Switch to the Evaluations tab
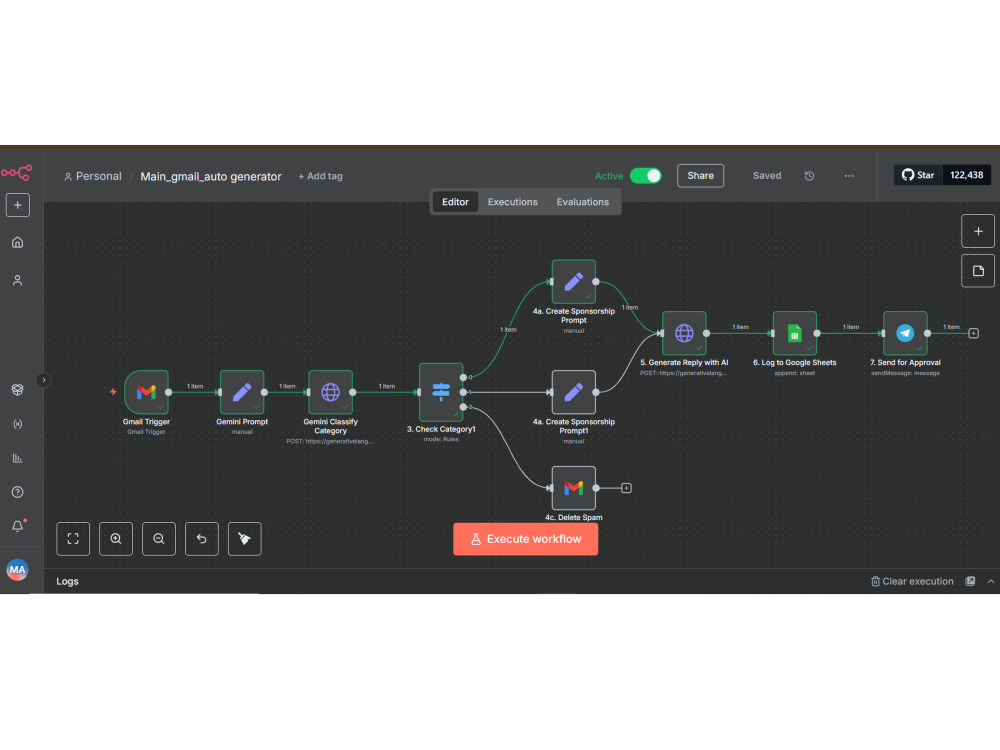Screen dimensions: 1000x750 tap(582, 202)
